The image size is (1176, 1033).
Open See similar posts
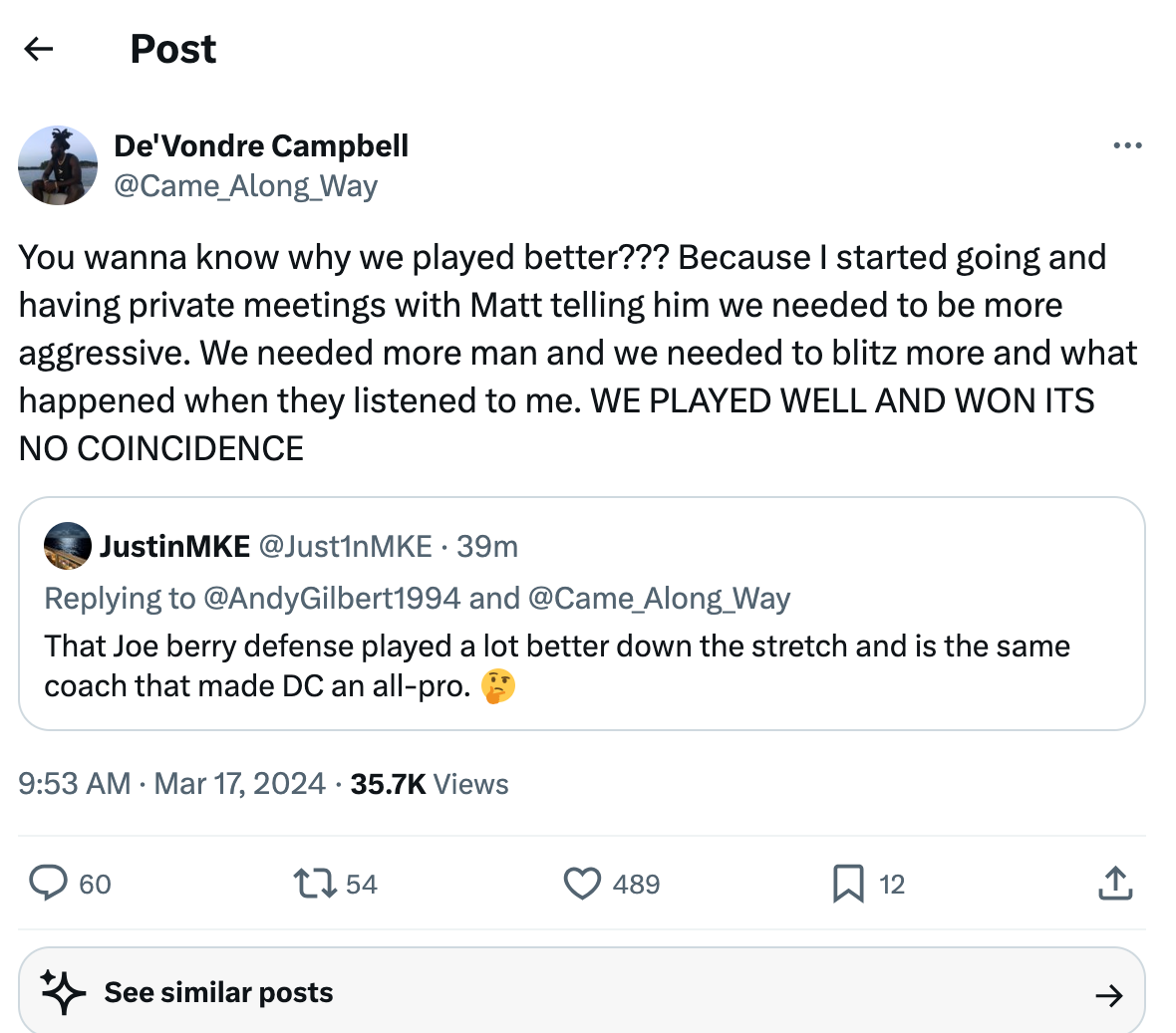[x=219, y=992]
